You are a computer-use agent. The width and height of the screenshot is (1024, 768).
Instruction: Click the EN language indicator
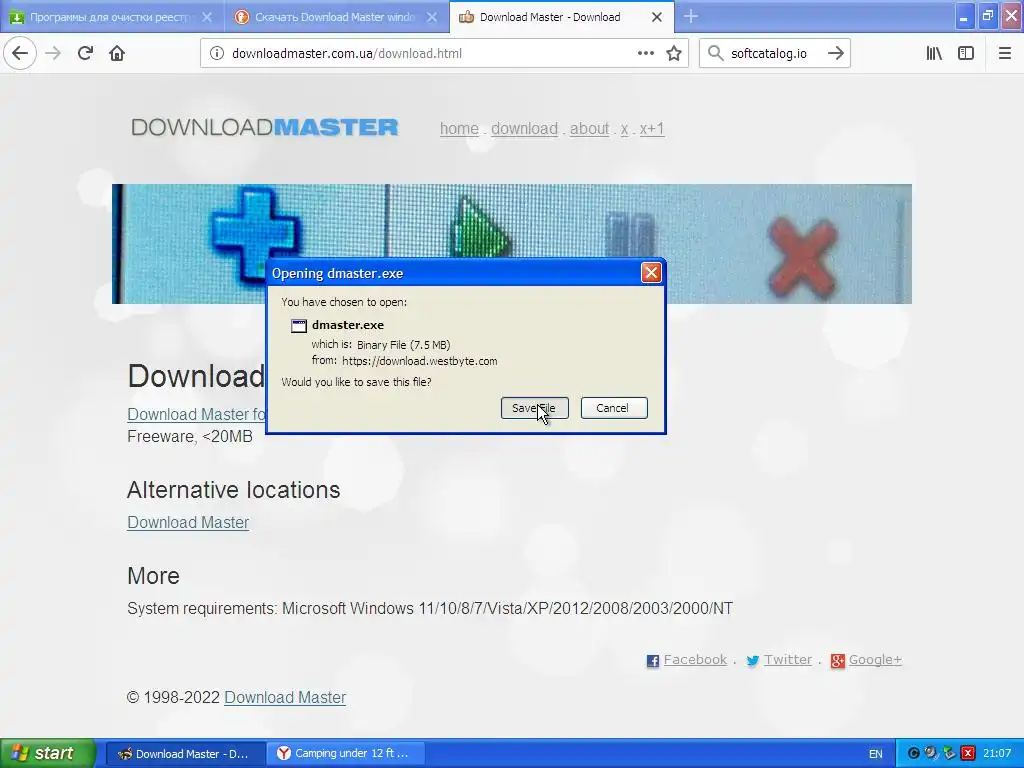(876, 754)
